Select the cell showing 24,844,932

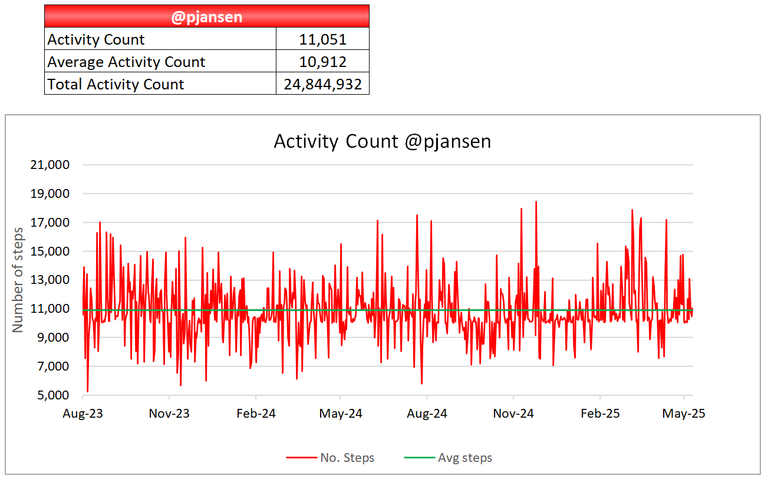323,84
